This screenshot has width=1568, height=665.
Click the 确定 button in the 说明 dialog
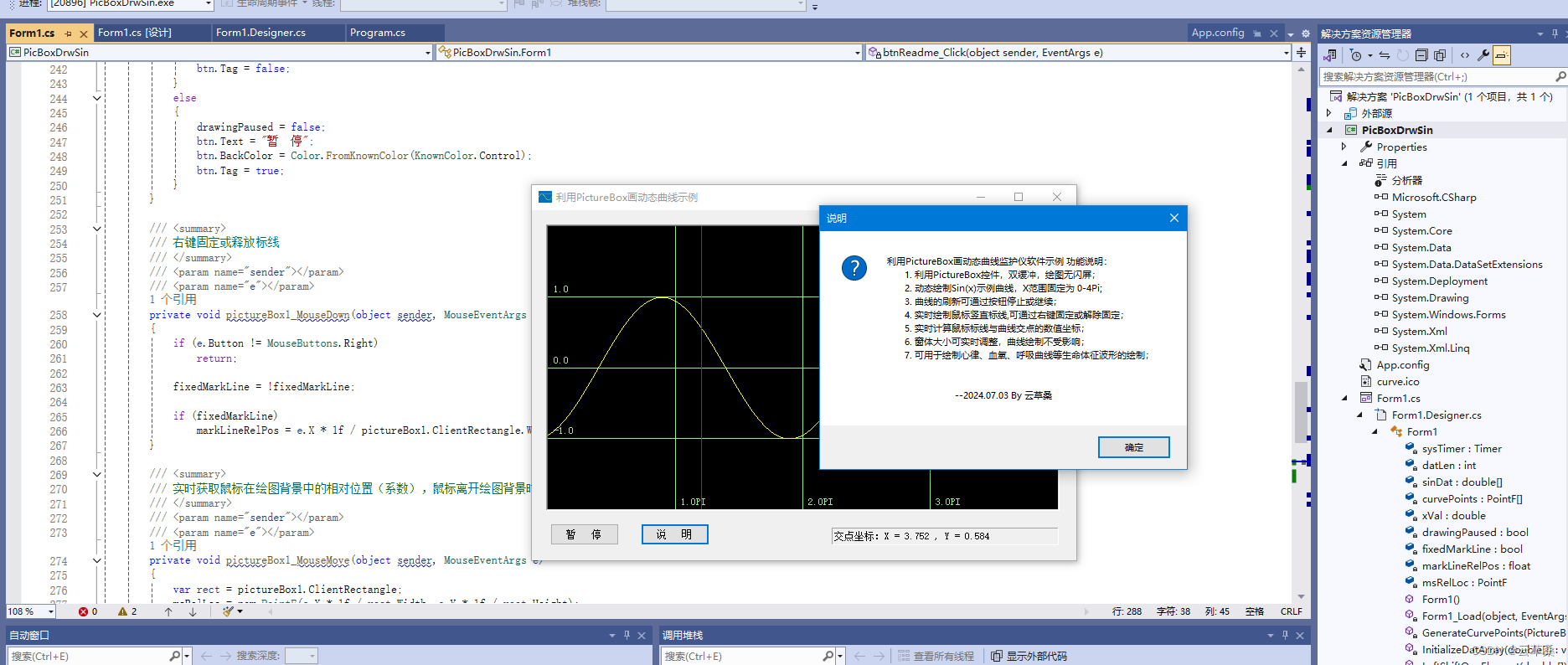pos(1133,447)
